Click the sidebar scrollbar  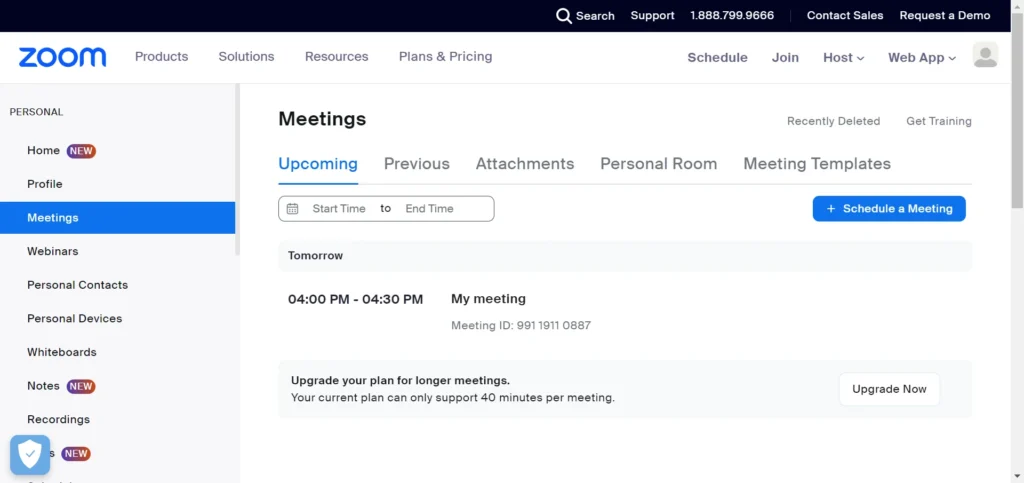(x=238, y=170)
